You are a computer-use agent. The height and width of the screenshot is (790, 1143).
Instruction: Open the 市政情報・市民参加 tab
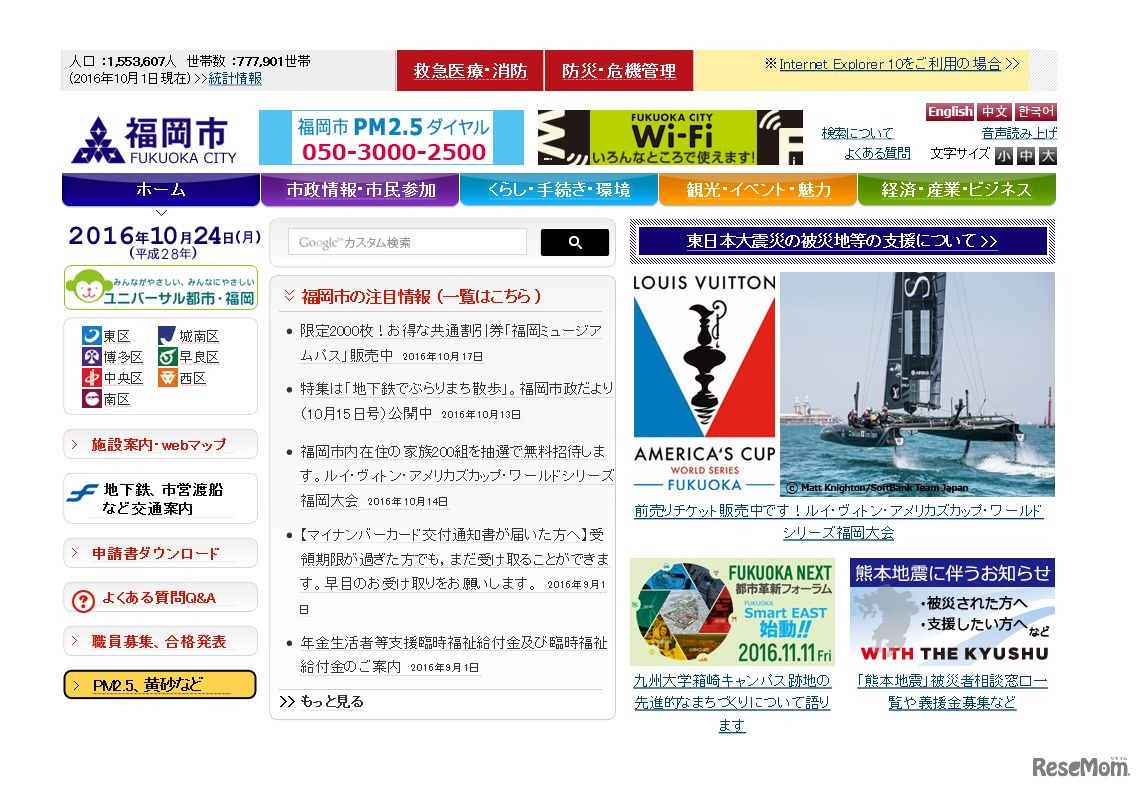(360, 189)
